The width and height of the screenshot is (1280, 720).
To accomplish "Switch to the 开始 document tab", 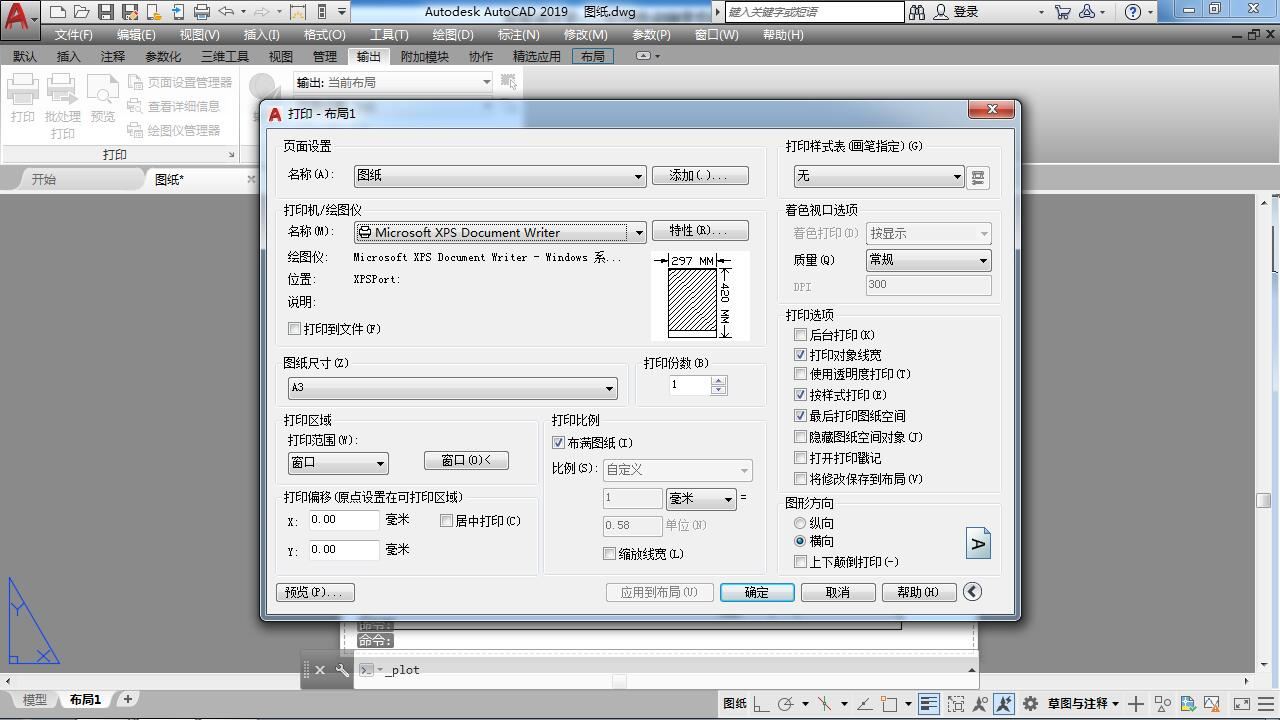I will (44, 179).
